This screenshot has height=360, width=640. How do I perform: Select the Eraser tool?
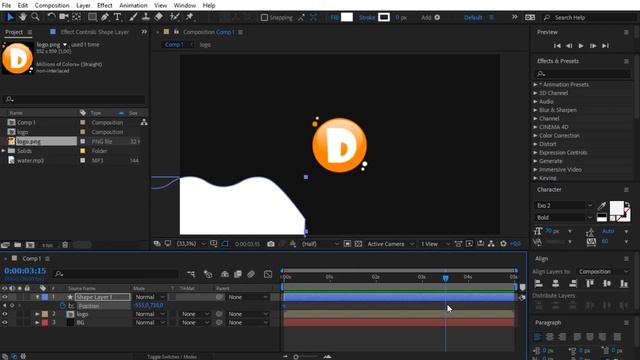click(159, 17)
